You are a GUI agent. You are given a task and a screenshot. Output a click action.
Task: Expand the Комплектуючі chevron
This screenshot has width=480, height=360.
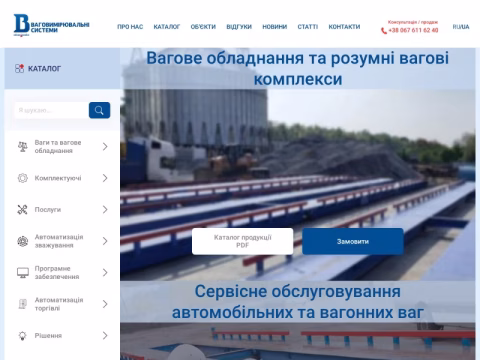105,178
